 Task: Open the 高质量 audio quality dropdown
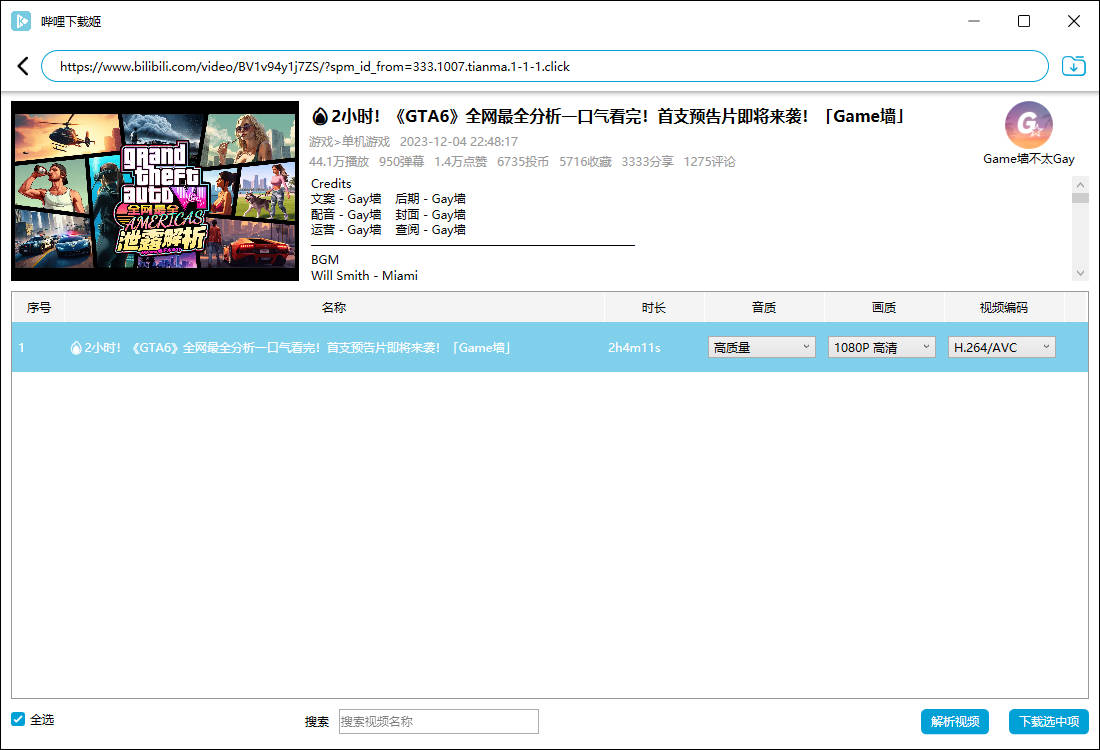tap(761, 347)
